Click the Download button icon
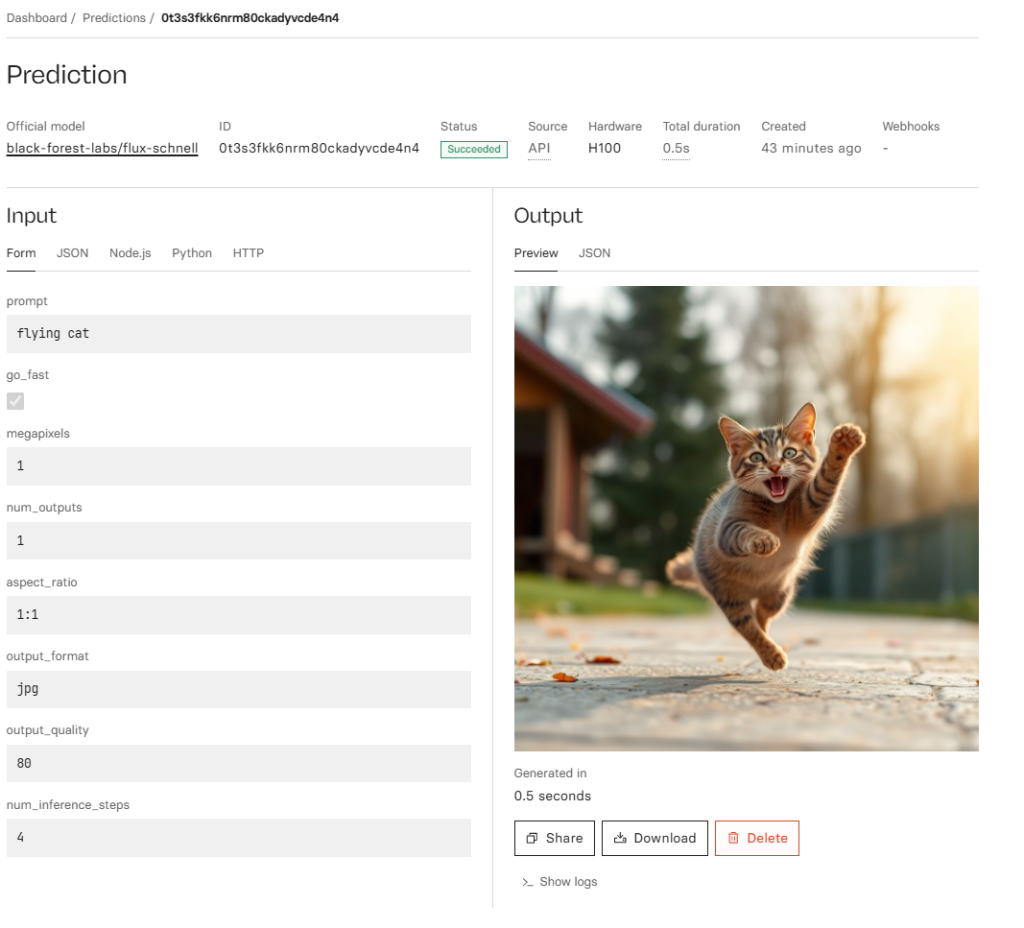Viewport: 1024px width, 928px height. click(x=620, y=838)
